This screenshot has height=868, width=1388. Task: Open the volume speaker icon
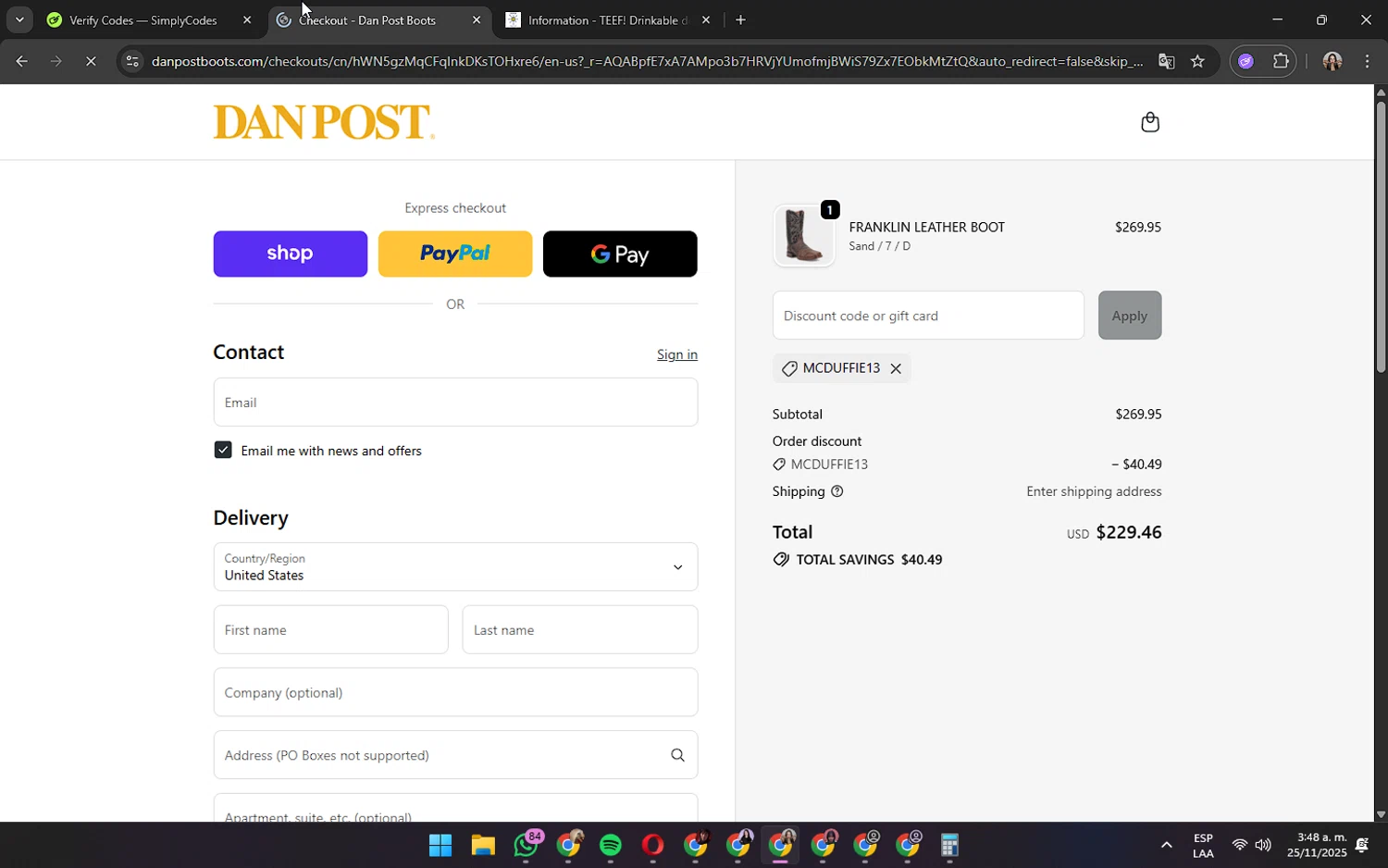click(x=1263, y=845)
